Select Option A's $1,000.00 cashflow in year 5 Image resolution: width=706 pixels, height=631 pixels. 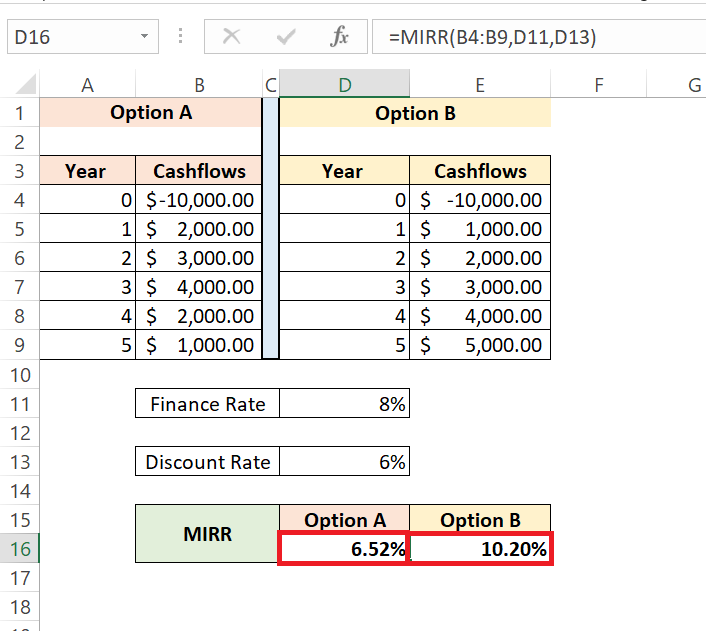tap(199, 345)
